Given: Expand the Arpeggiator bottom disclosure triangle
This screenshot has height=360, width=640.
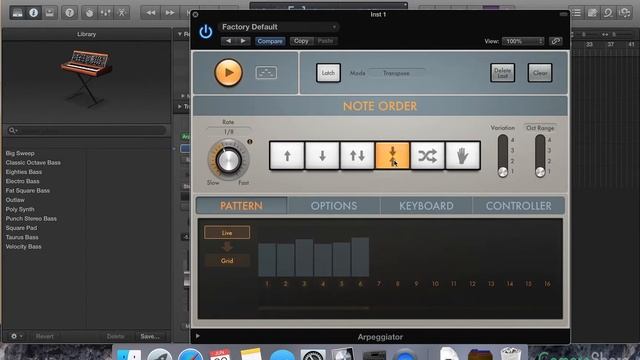Looking at the screenshot, I should point(198,336).
